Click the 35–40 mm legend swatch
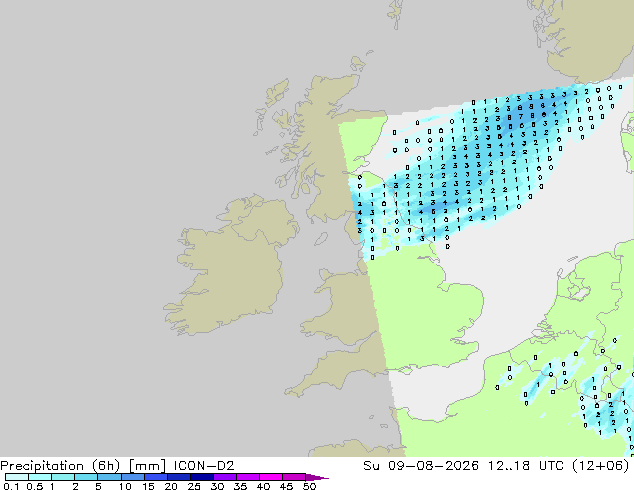Screen dimensions: 634x490 (x=247, y=477)
